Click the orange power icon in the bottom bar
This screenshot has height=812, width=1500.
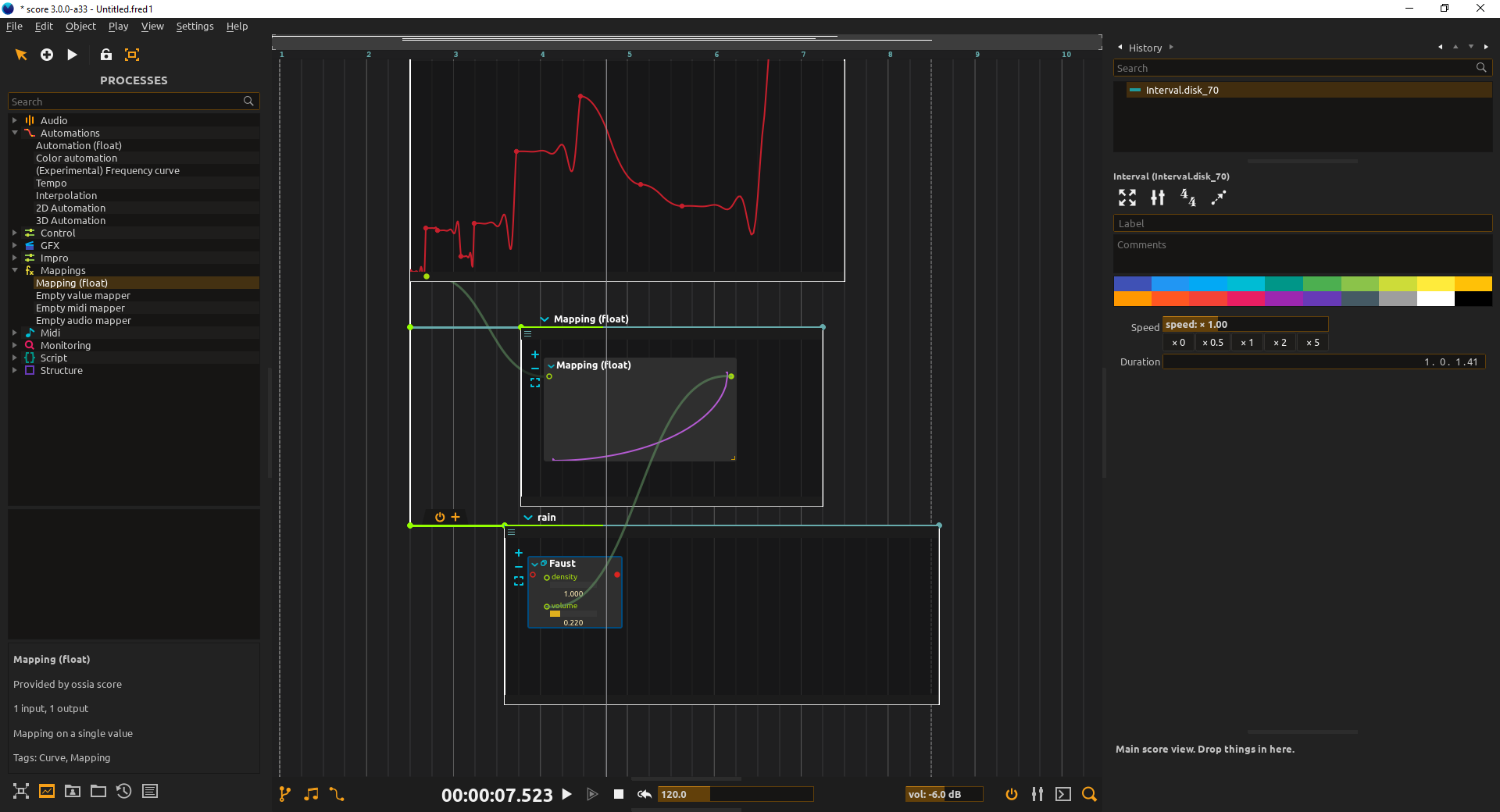coord(1012,794)
